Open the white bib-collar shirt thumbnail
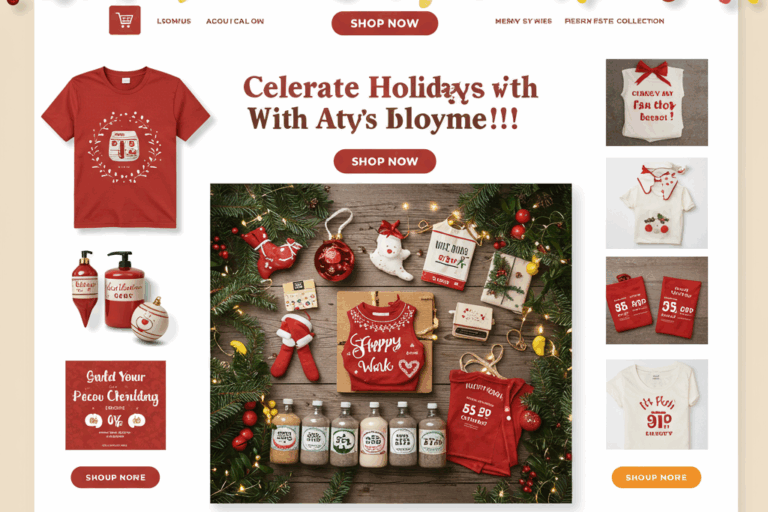768x512 pixels. point(656,203)
